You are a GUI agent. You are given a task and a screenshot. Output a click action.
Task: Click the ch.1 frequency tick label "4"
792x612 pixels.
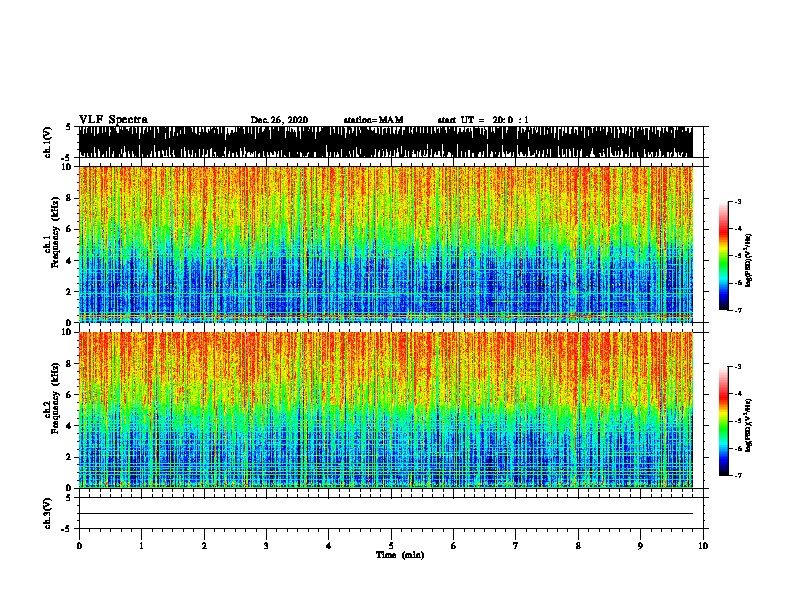(70, 261)
